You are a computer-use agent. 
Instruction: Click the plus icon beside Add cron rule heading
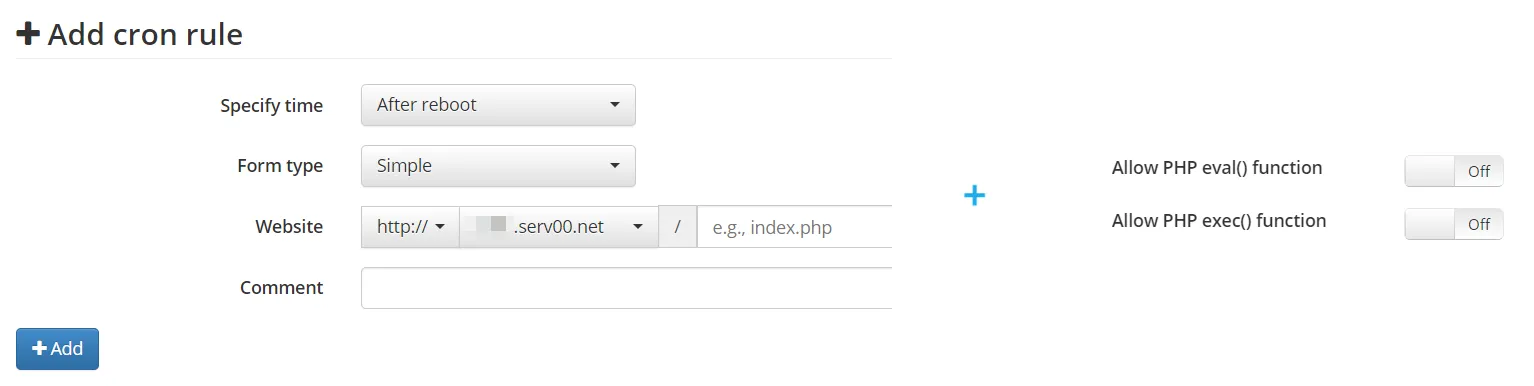29,35
